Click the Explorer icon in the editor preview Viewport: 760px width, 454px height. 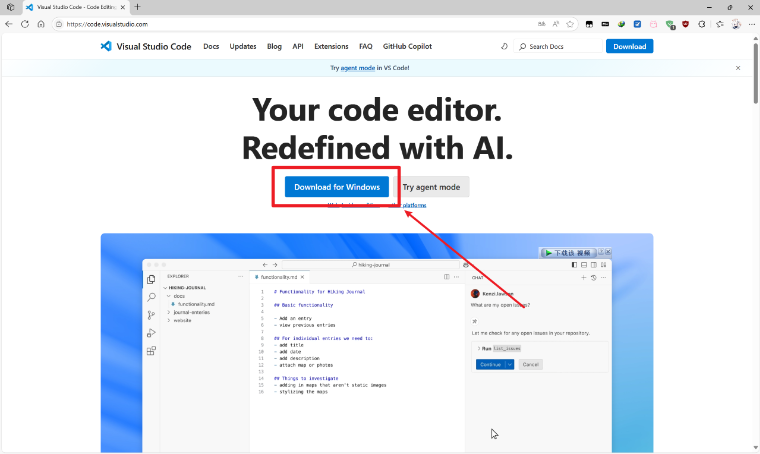[151, 280]
